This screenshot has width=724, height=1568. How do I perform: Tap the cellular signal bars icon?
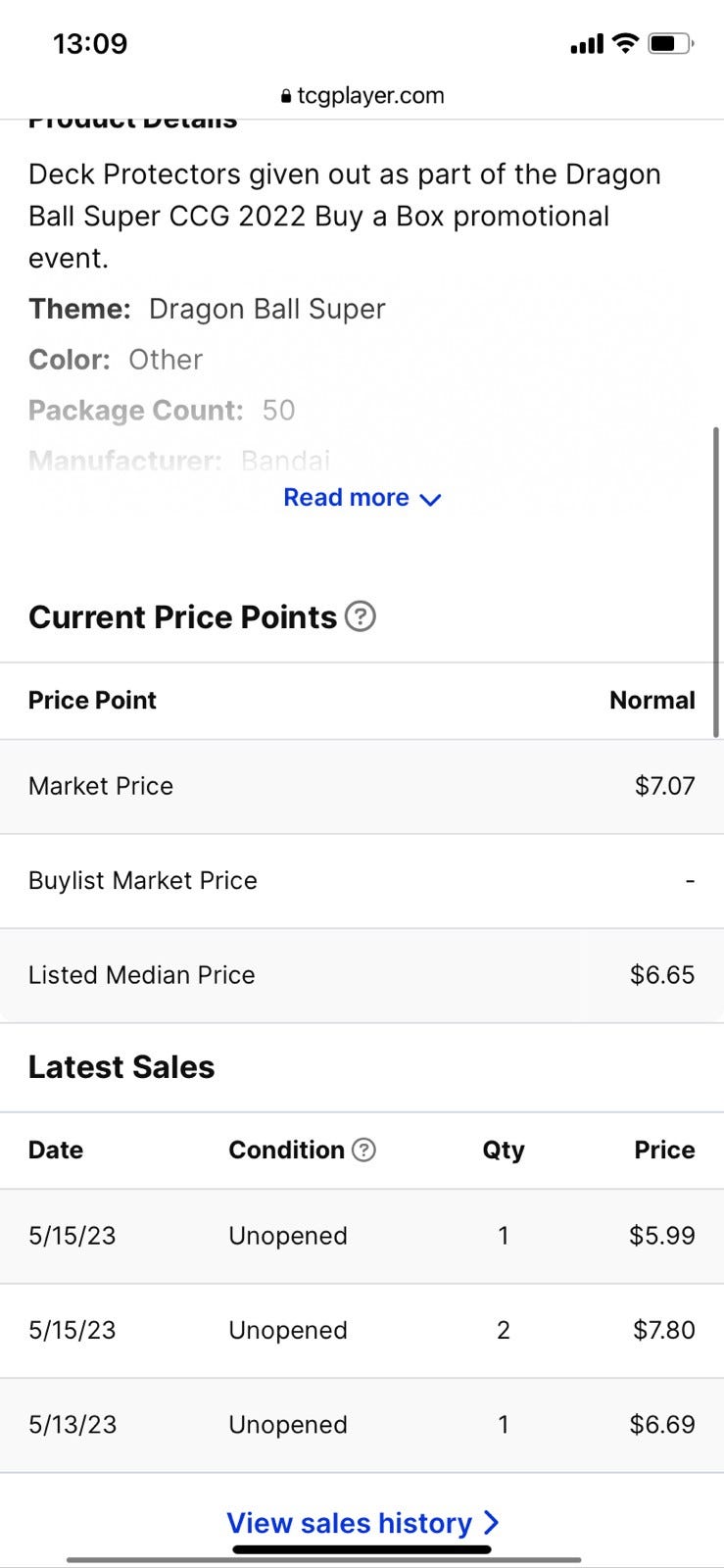(x=587, y=44)
